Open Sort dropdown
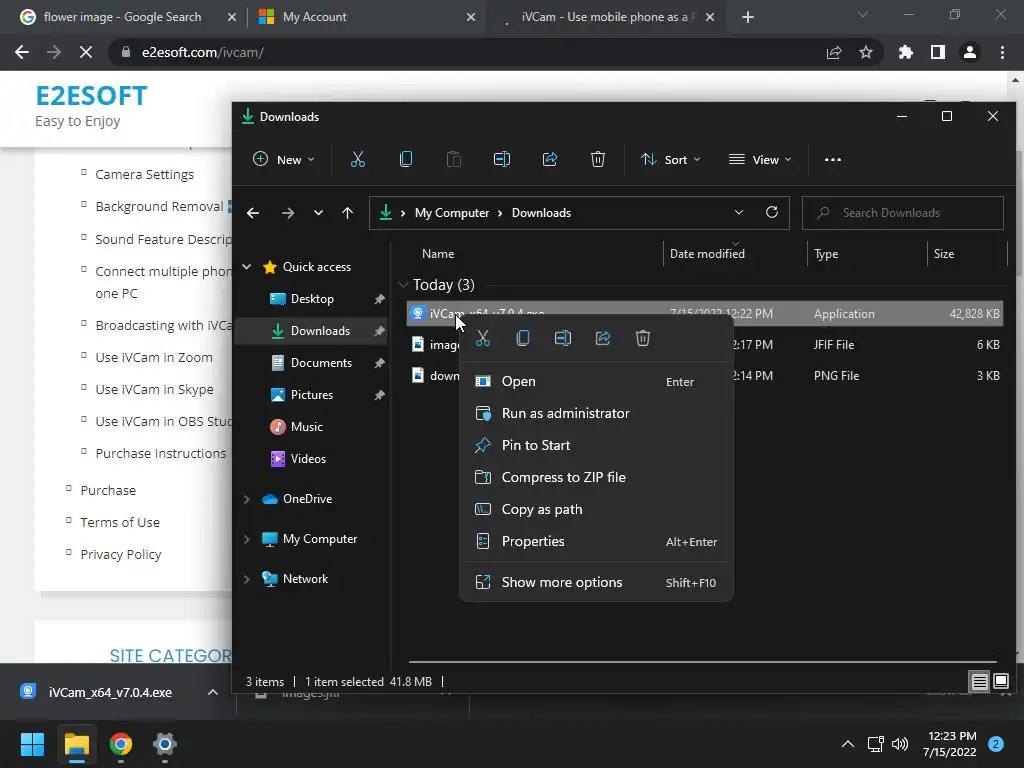1024x768 pixels. point(670,159)
